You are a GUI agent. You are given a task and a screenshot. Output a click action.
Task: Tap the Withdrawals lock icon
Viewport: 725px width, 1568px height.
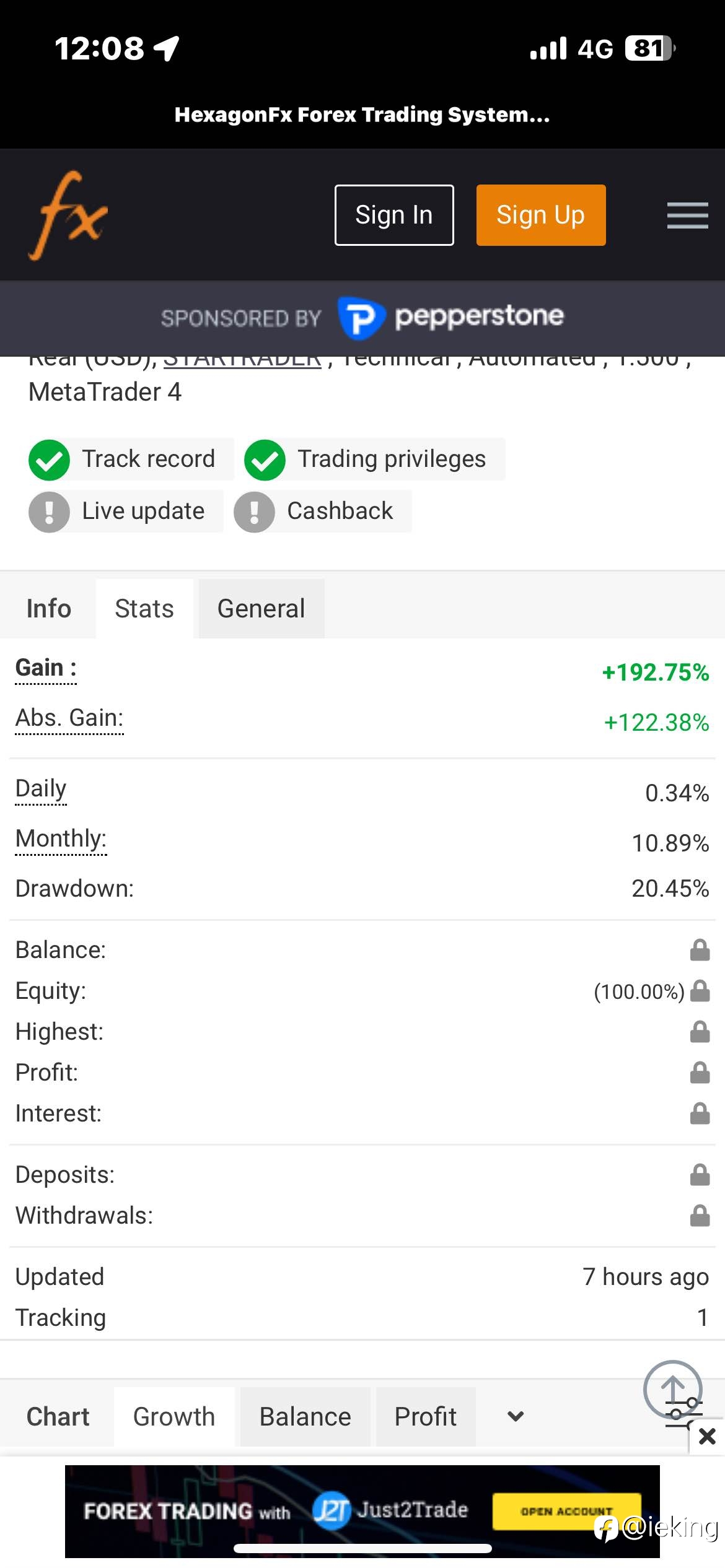pyautogui.click(x=700, y=1216)
